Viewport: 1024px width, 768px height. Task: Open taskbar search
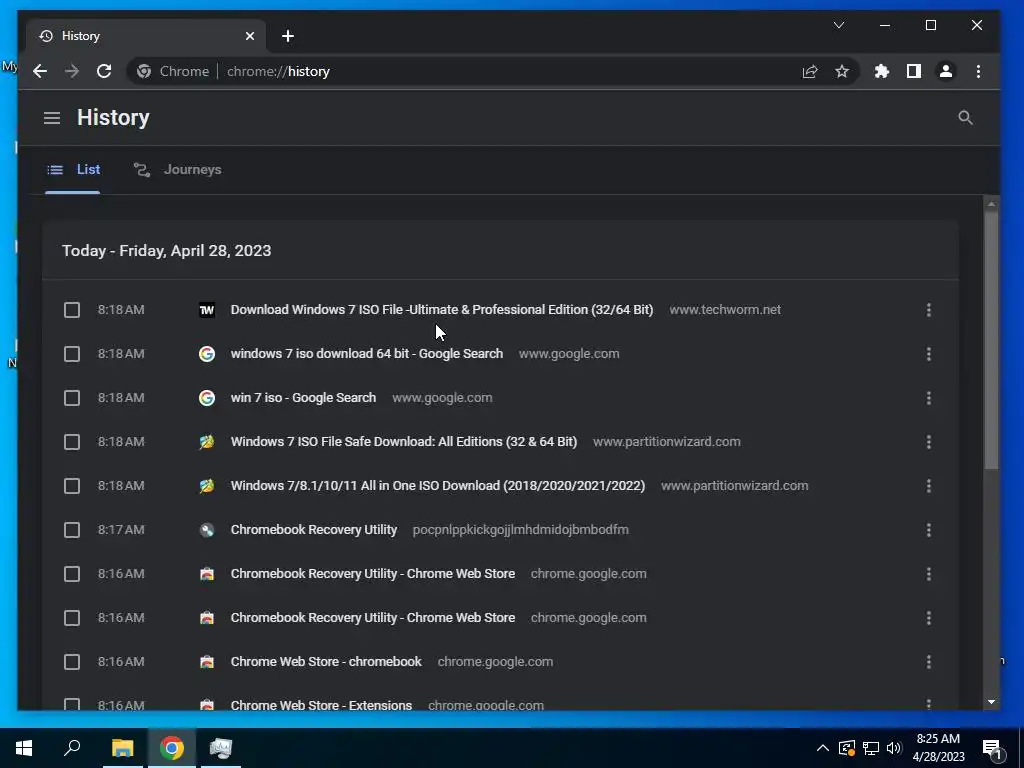(72, 748)
